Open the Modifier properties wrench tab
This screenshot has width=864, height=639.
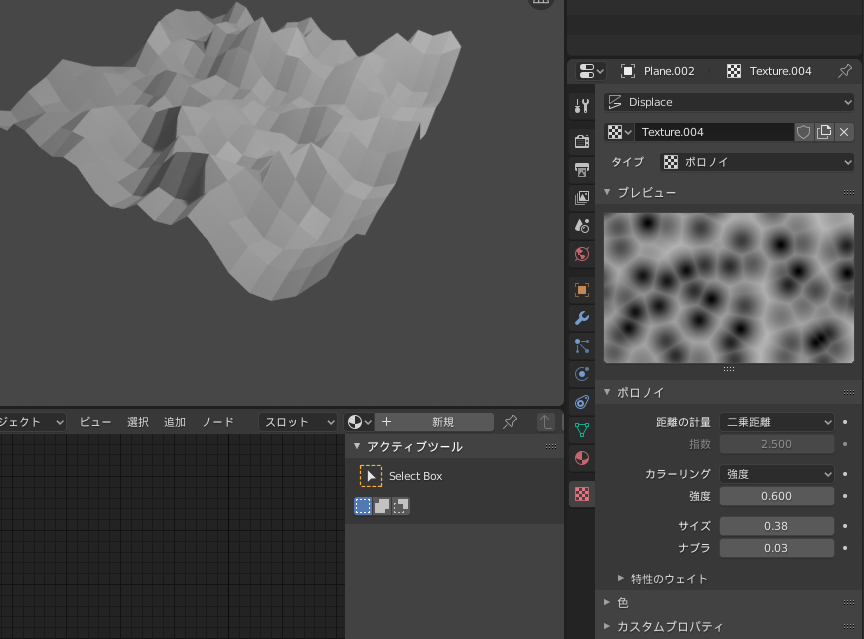582,318
